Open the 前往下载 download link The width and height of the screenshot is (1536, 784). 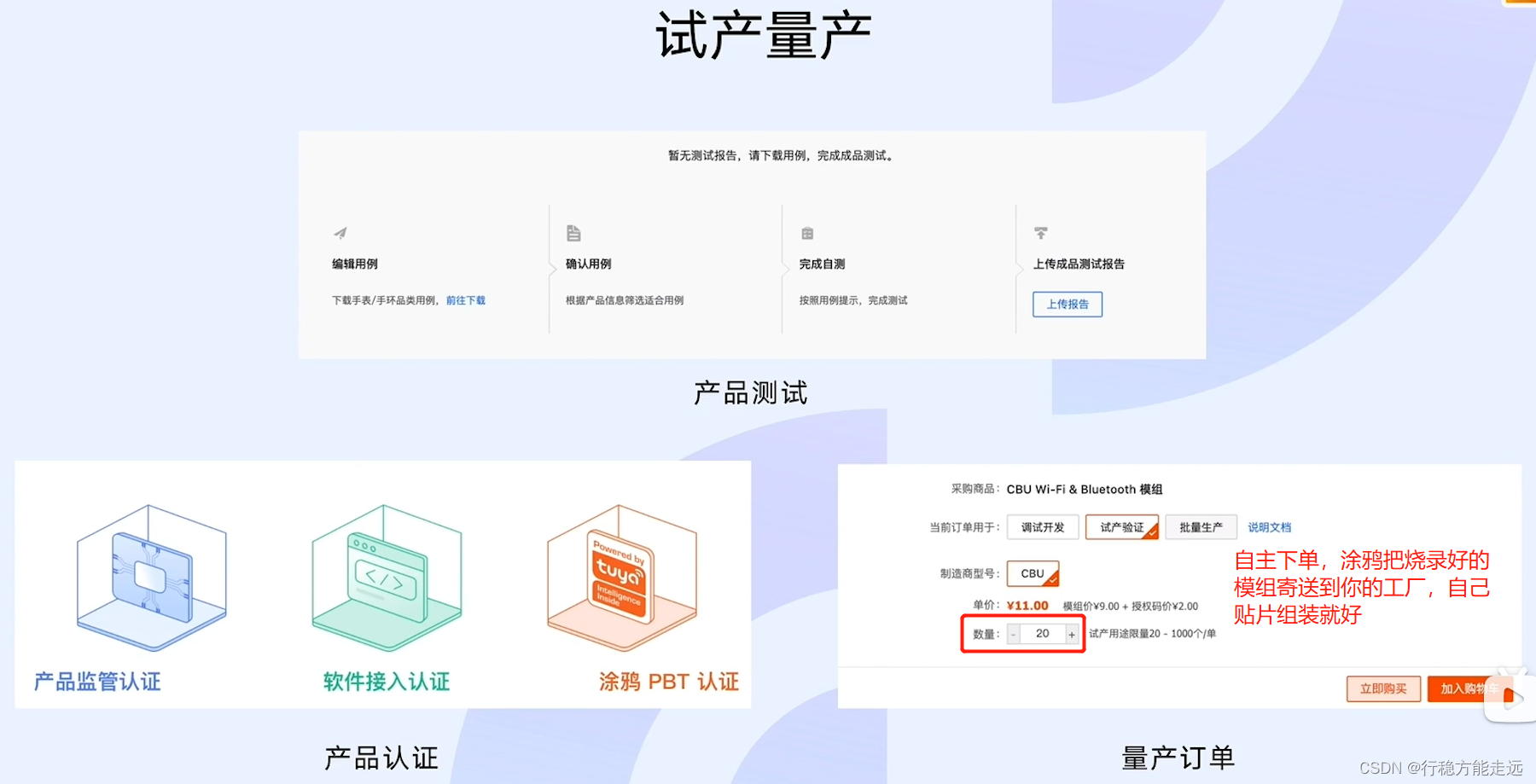[463, 300]
